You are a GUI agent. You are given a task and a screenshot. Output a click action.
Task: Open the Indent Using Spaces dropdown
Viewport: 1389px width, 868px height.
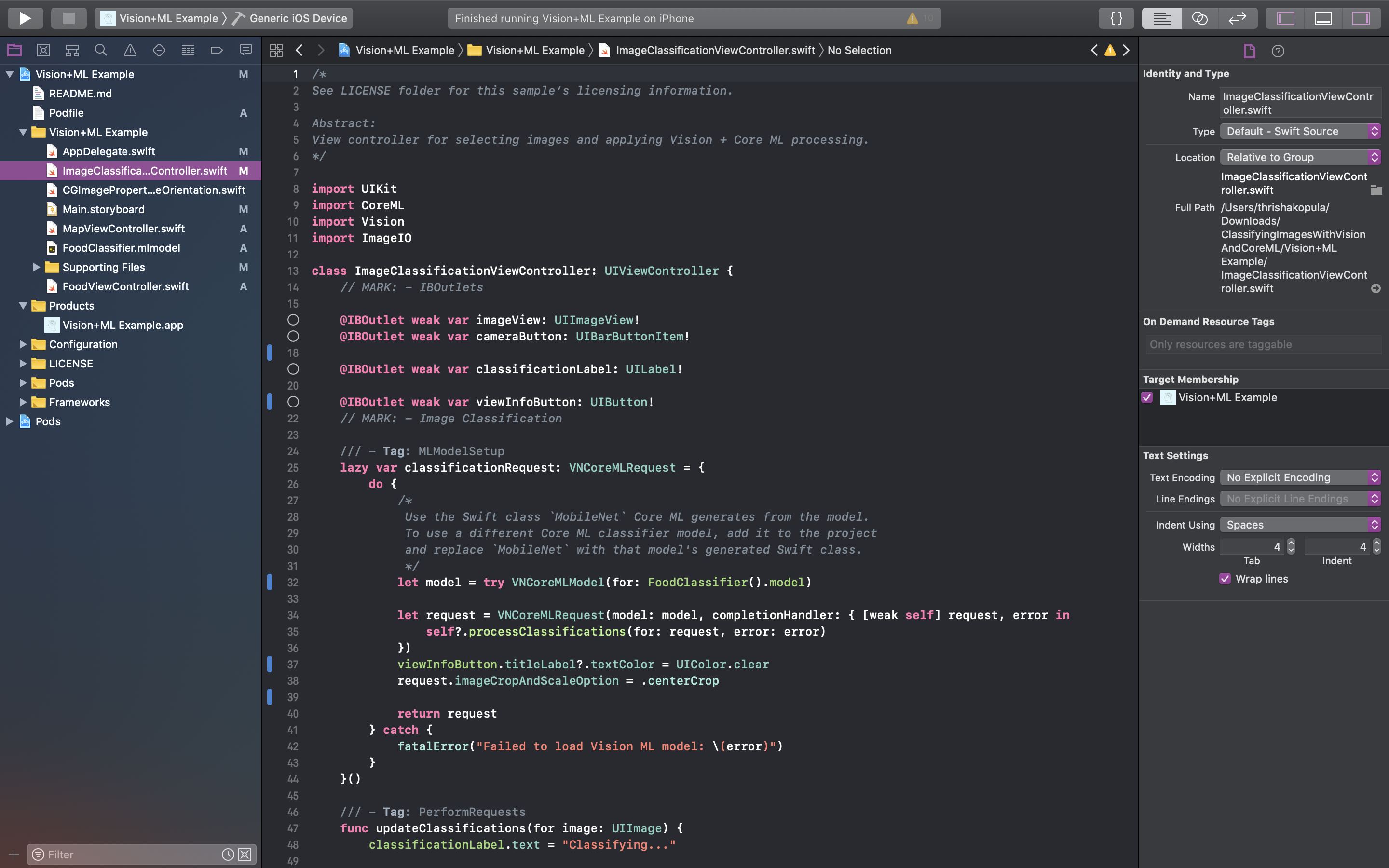pyautogui.click(x=1300, y=525)
